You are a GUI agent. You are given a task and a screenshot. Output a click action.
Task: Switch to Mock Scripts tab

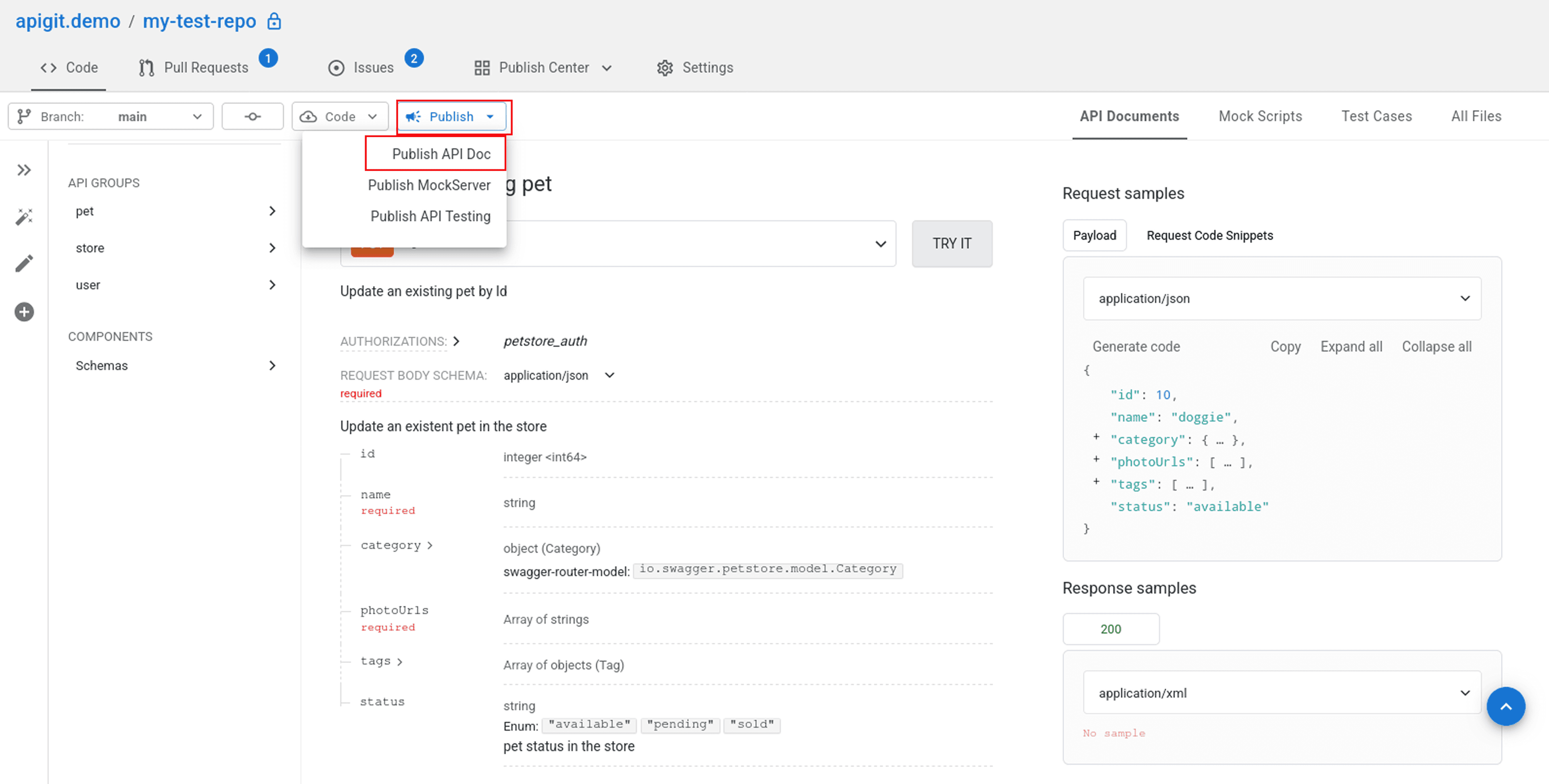point(1260,116)
